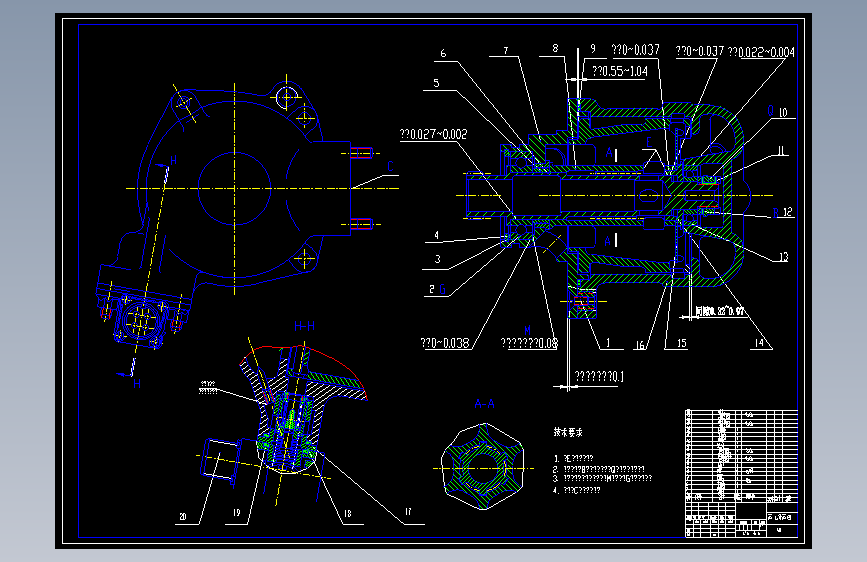
Task: Select the '???????0.1' annotation text
Action: click(599, 377)
